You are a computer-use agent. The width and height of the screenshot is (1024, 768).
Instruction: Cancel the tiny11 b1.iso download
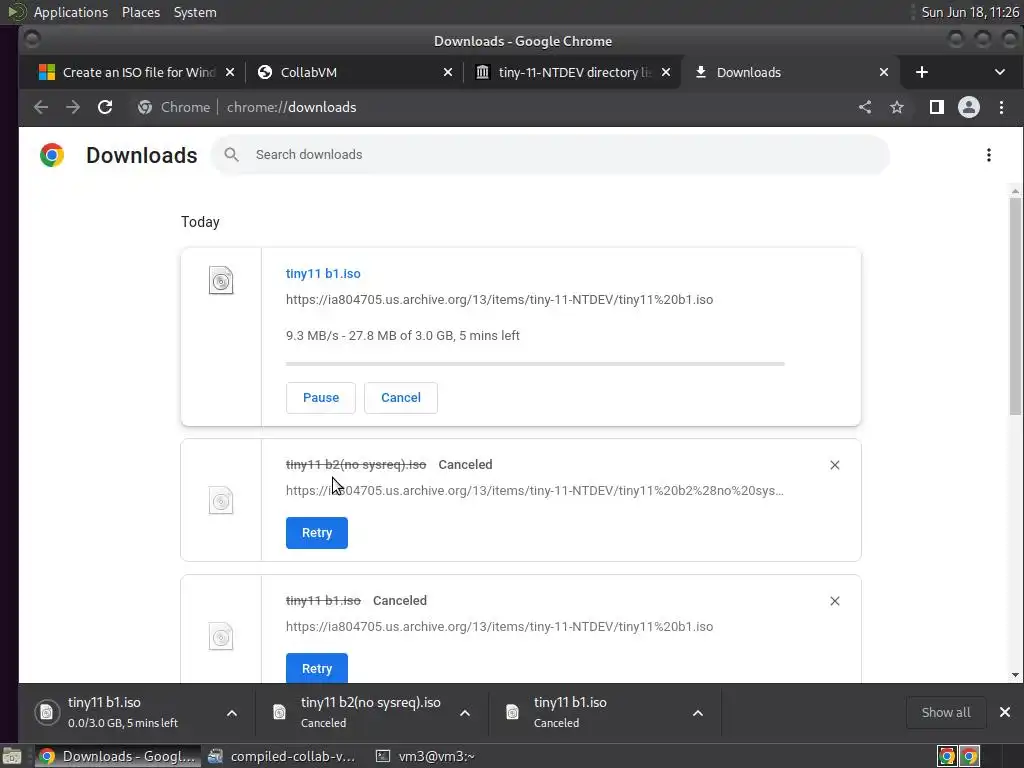(x=400, y=398)
